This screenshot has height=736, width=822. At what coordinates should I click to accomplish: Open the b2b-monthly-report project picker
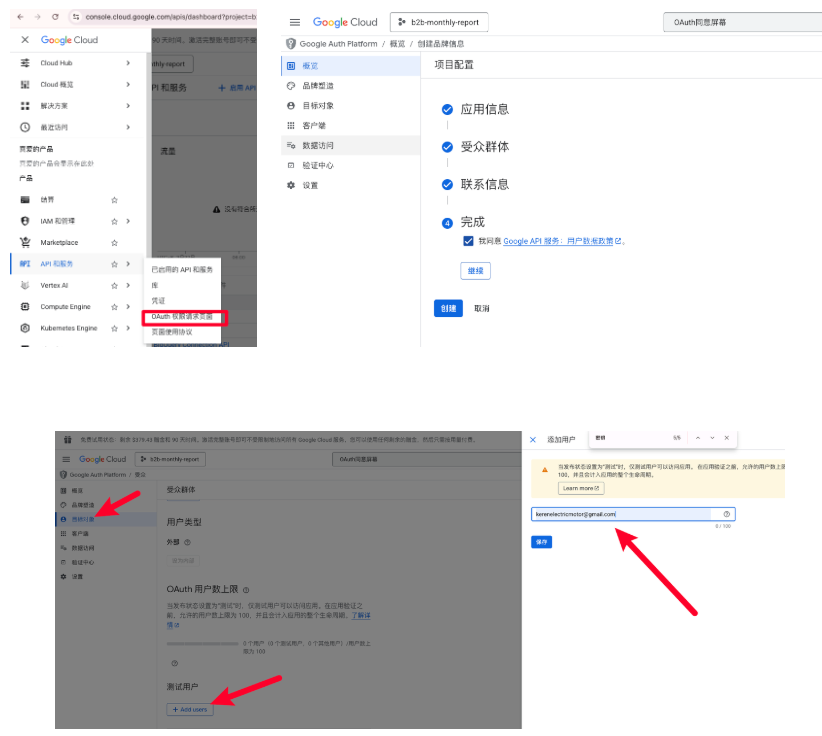tap(439, 22)
